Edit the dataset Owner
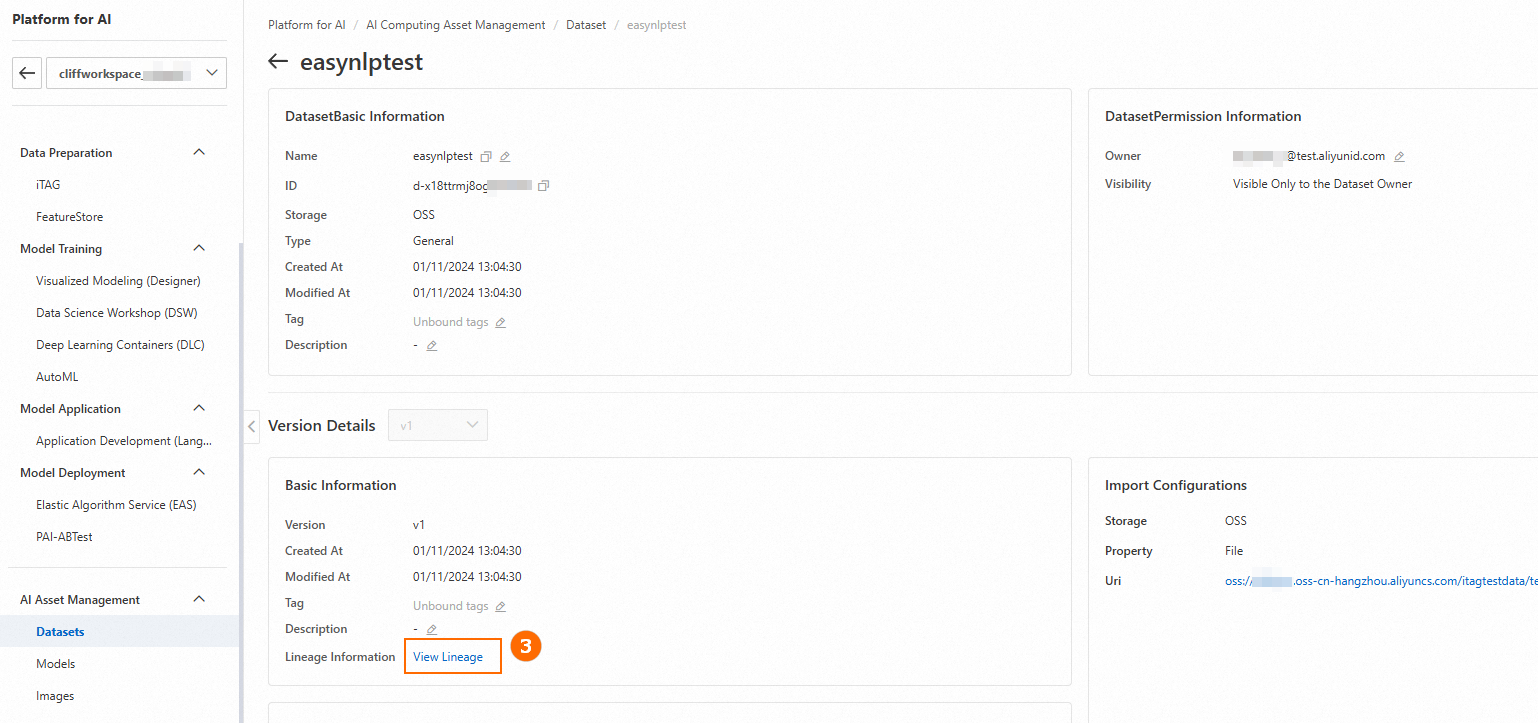Screen dimensions: 1538x723 click(x=1399, y=157)
